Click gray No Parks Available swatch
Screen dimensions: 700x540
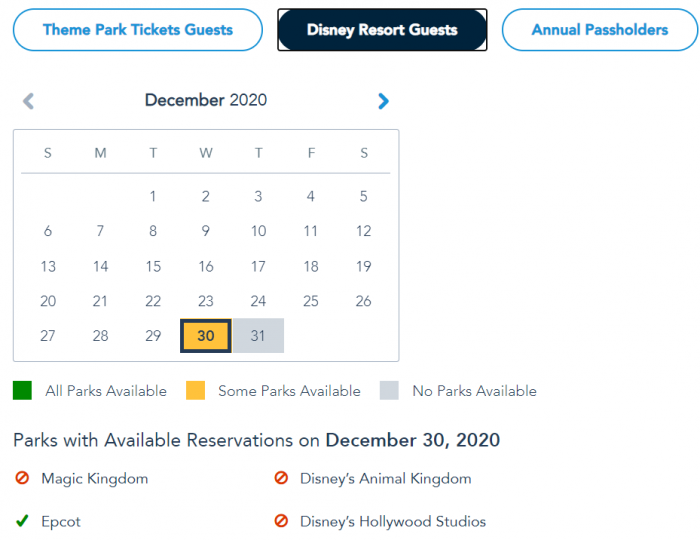click(389, 391)
